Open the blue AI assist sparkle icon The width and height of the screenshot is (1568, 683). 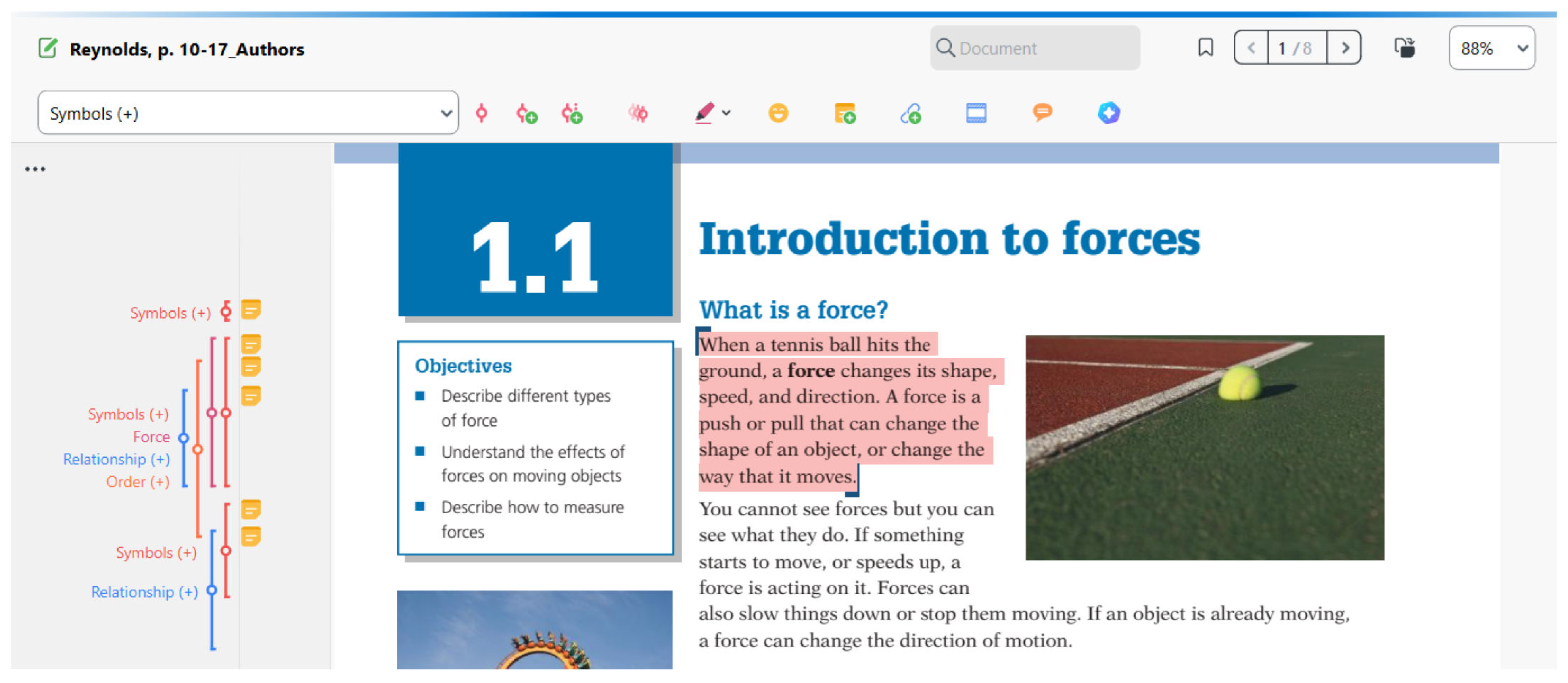(1108, 113)
